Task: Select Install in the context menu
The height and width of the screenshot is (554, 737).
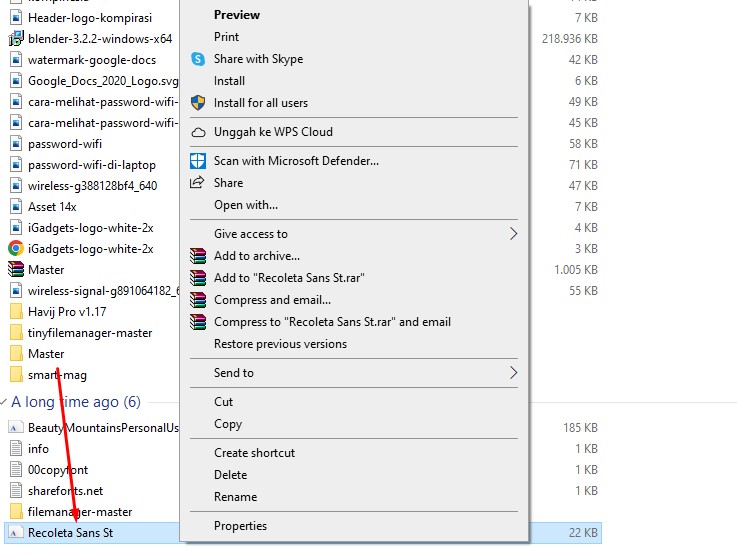Action: click(229, 81)
